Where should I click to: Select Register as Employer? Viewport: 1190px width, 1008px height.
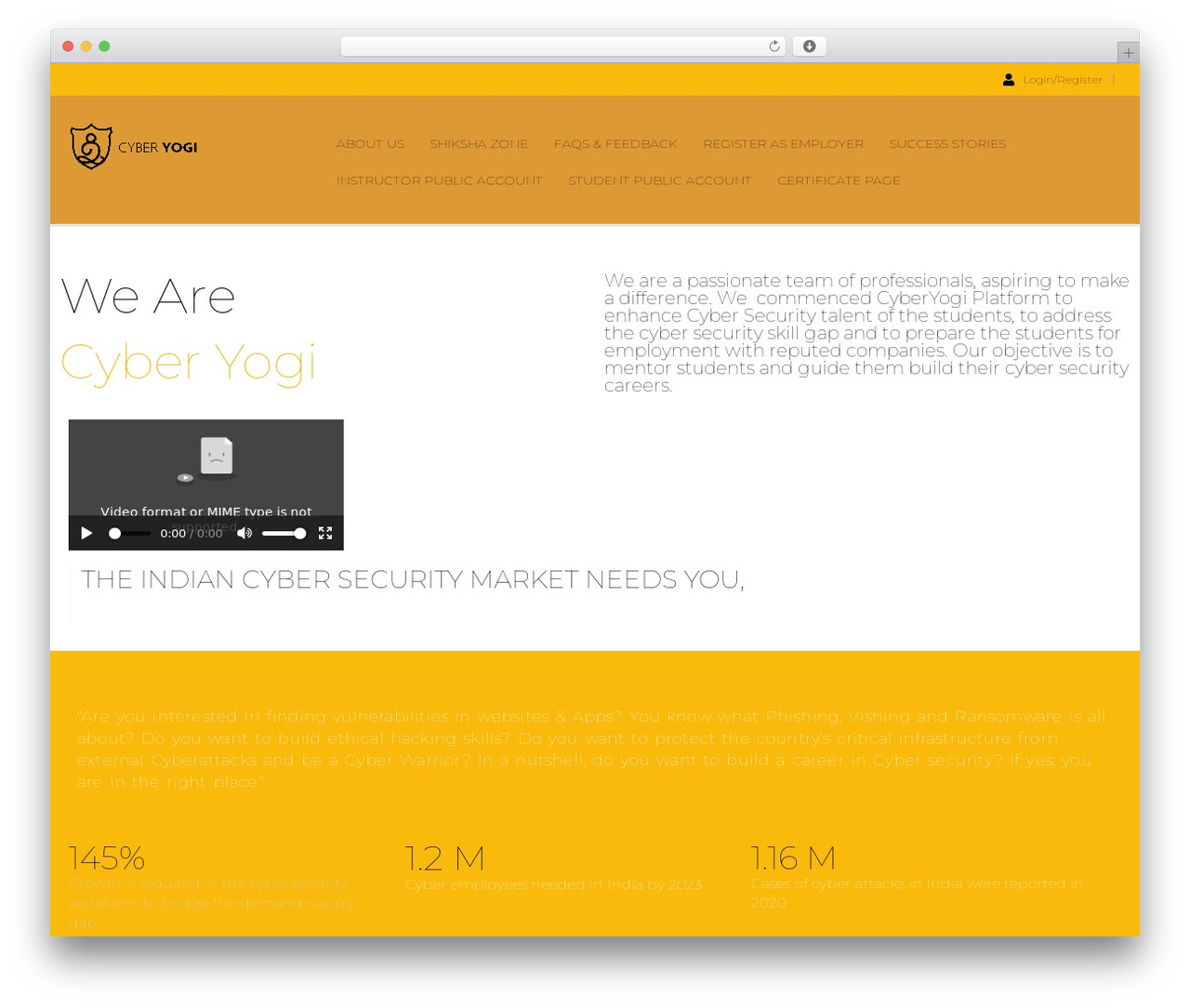pos(783,144)
